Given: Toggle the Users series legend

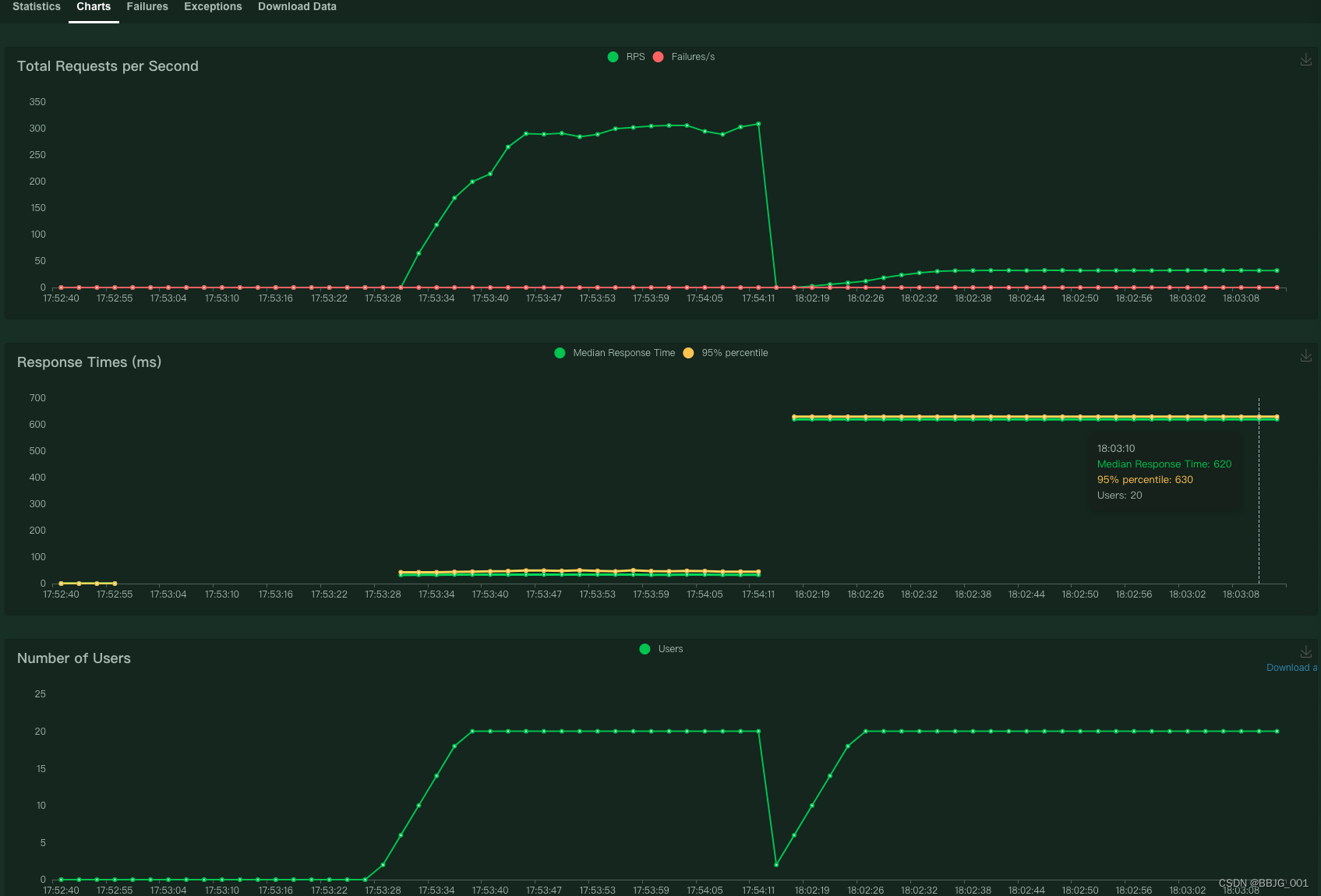Looking at the screenshot, I should [x=661, y=649].
